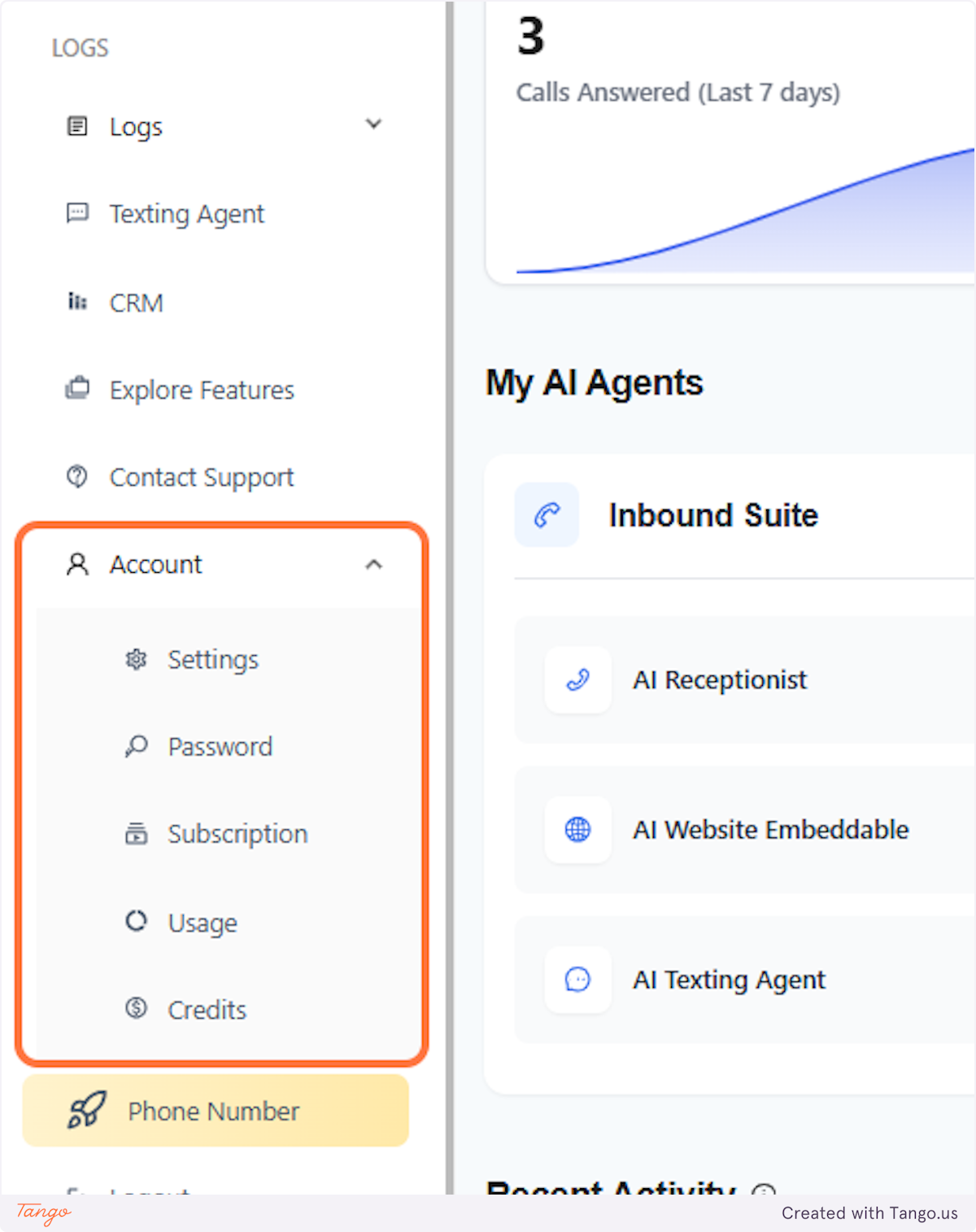Click the Logs document icon
The width and height of the screenshot is (976, 1232).
tap(76, 126)
